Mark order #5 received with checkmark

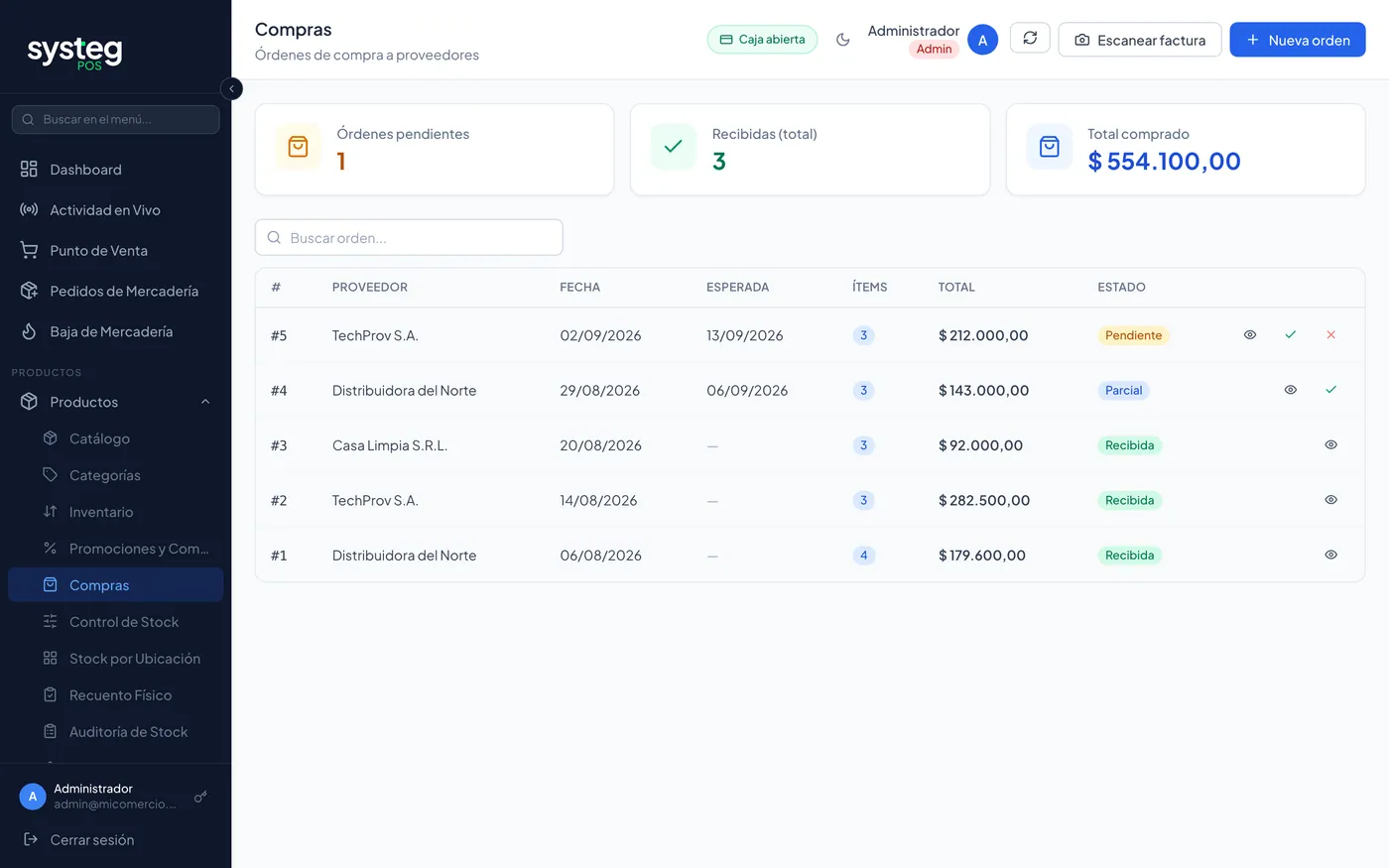1291,335
